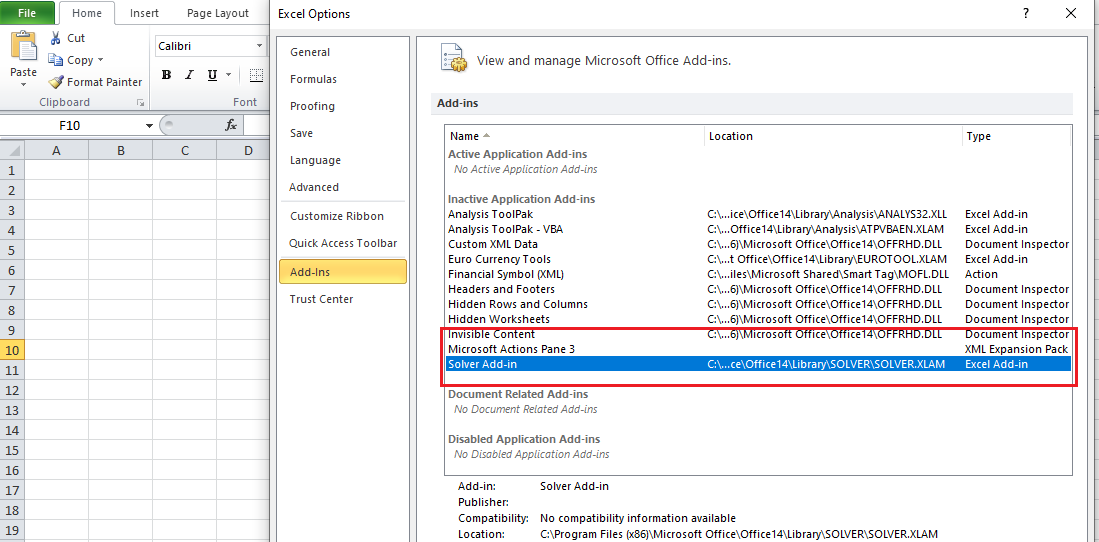1099x542 pixels.
Task: Select Hidden Rows and Columns add-in
Action: (758, 304)
